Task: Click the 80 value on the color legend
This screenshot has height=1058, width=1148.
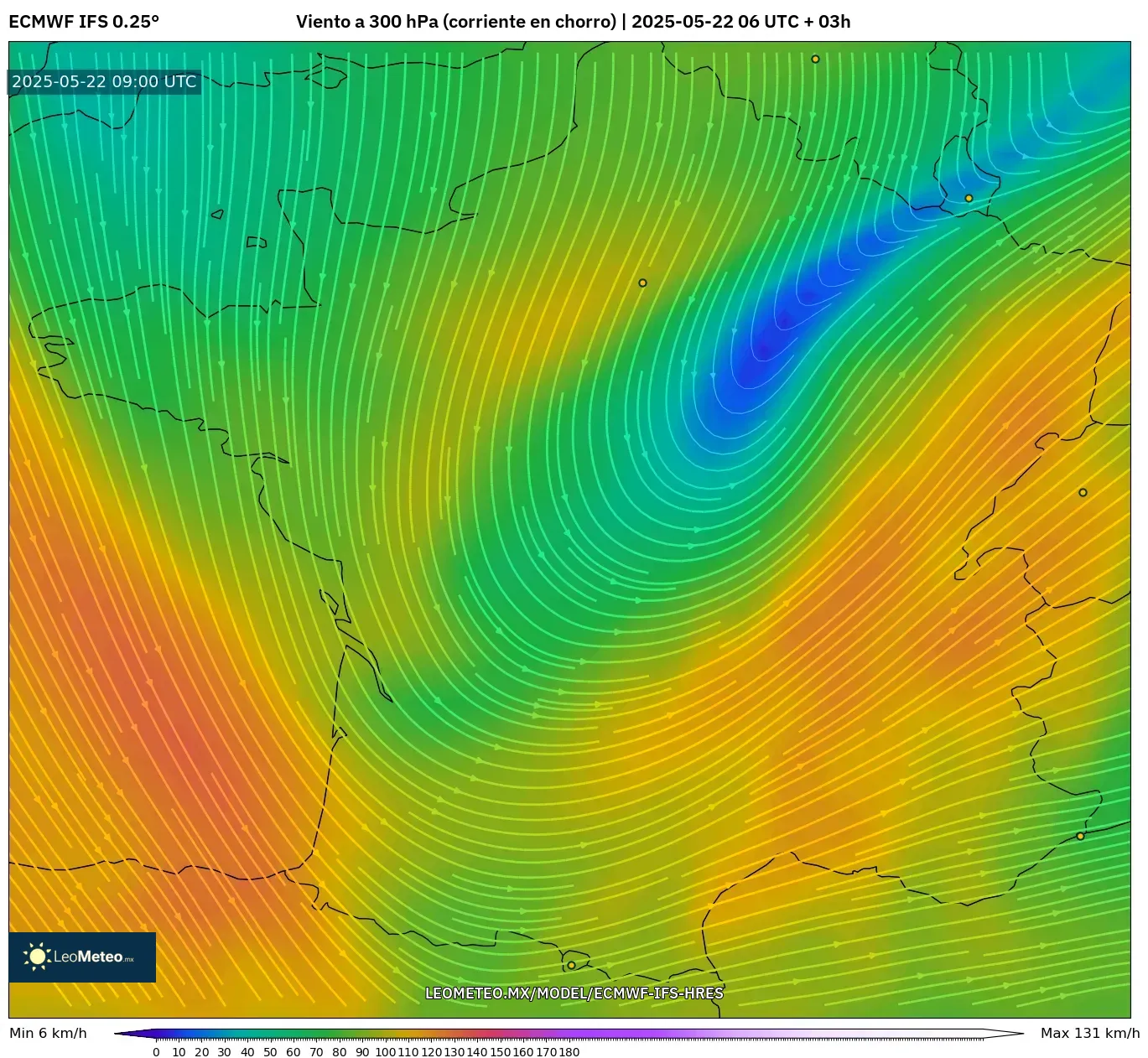Action: [x=339, y=1052]
